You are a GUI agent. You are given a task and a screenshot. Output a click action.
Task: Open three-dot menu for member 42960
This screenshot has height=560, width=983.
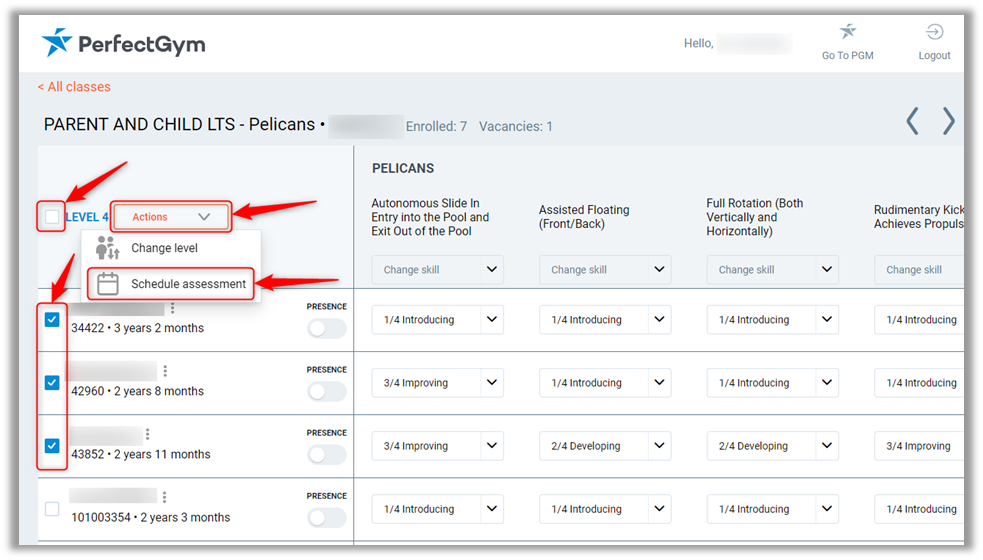click(x=165, y=371)
